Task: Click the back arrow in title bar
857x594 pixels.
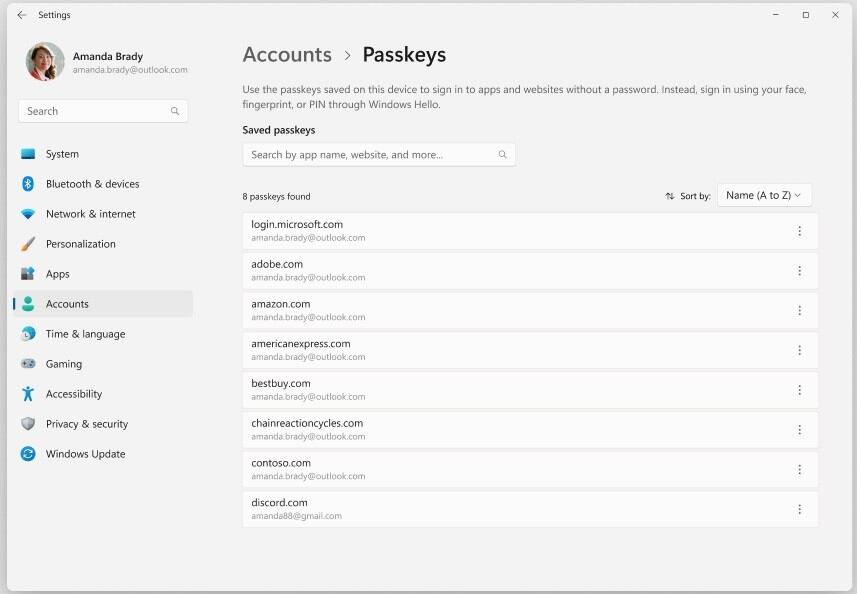Action: [x=22, y=15]
